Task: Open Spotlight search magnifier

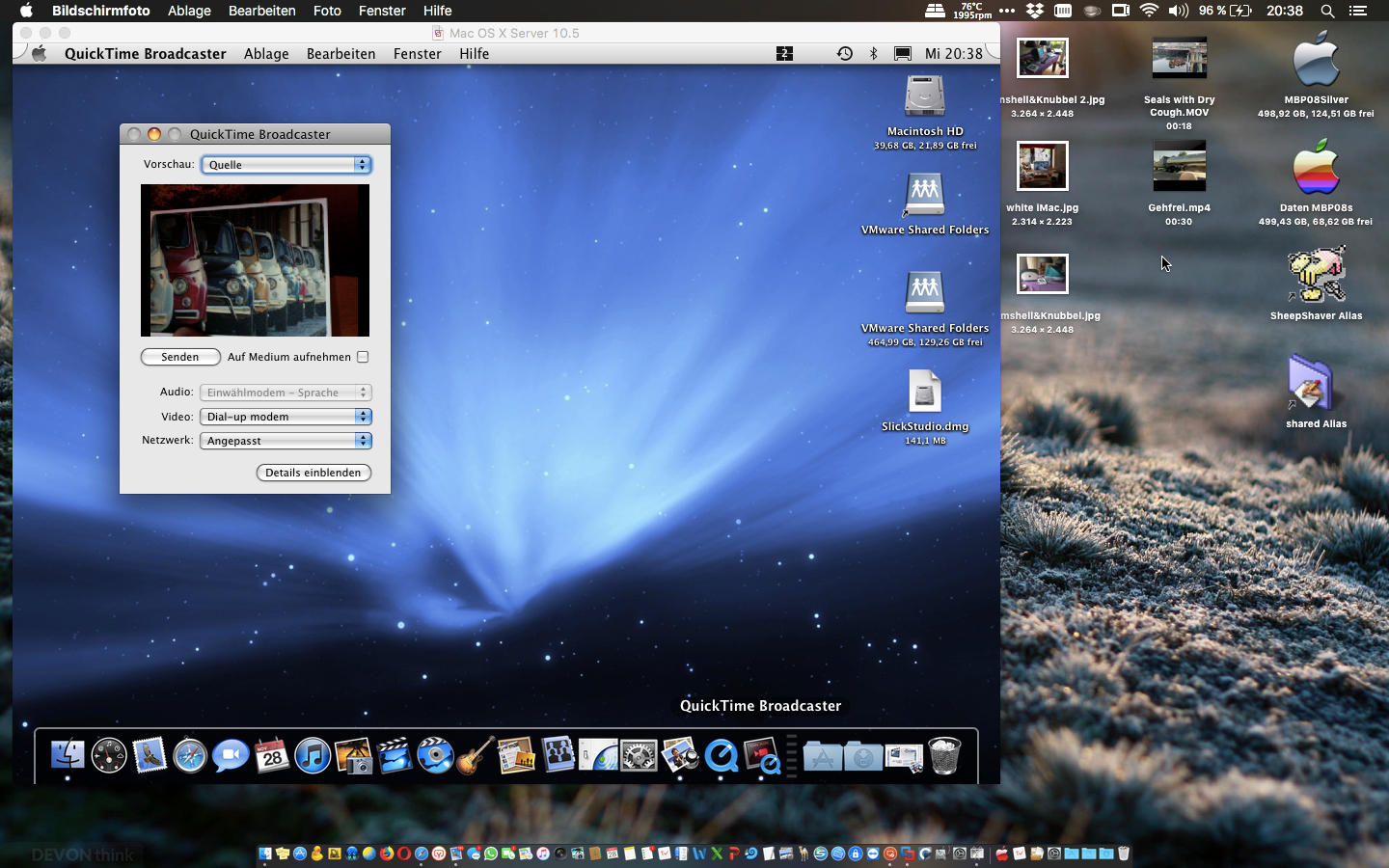Action: pos(1327,11)
